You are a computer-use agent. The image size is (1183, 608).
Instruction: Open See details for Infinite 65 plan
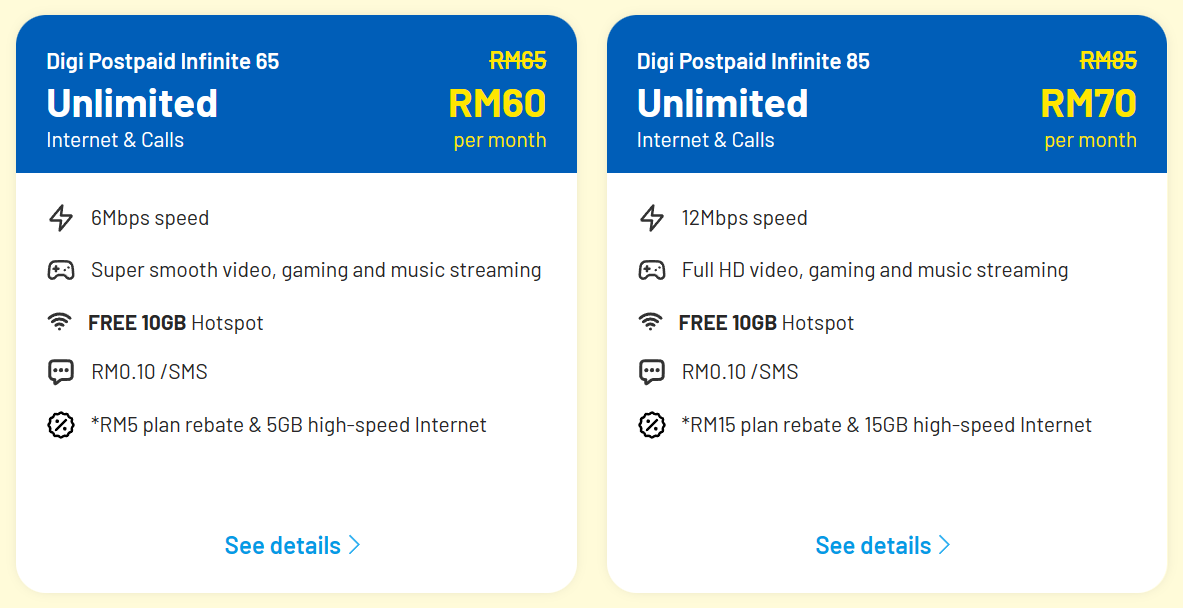283,545
